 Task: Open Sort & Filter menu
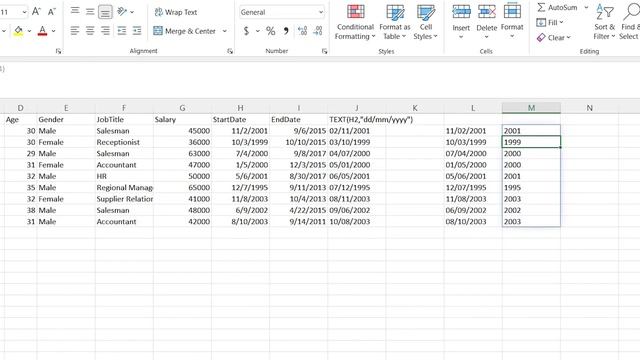pos(604,22)
